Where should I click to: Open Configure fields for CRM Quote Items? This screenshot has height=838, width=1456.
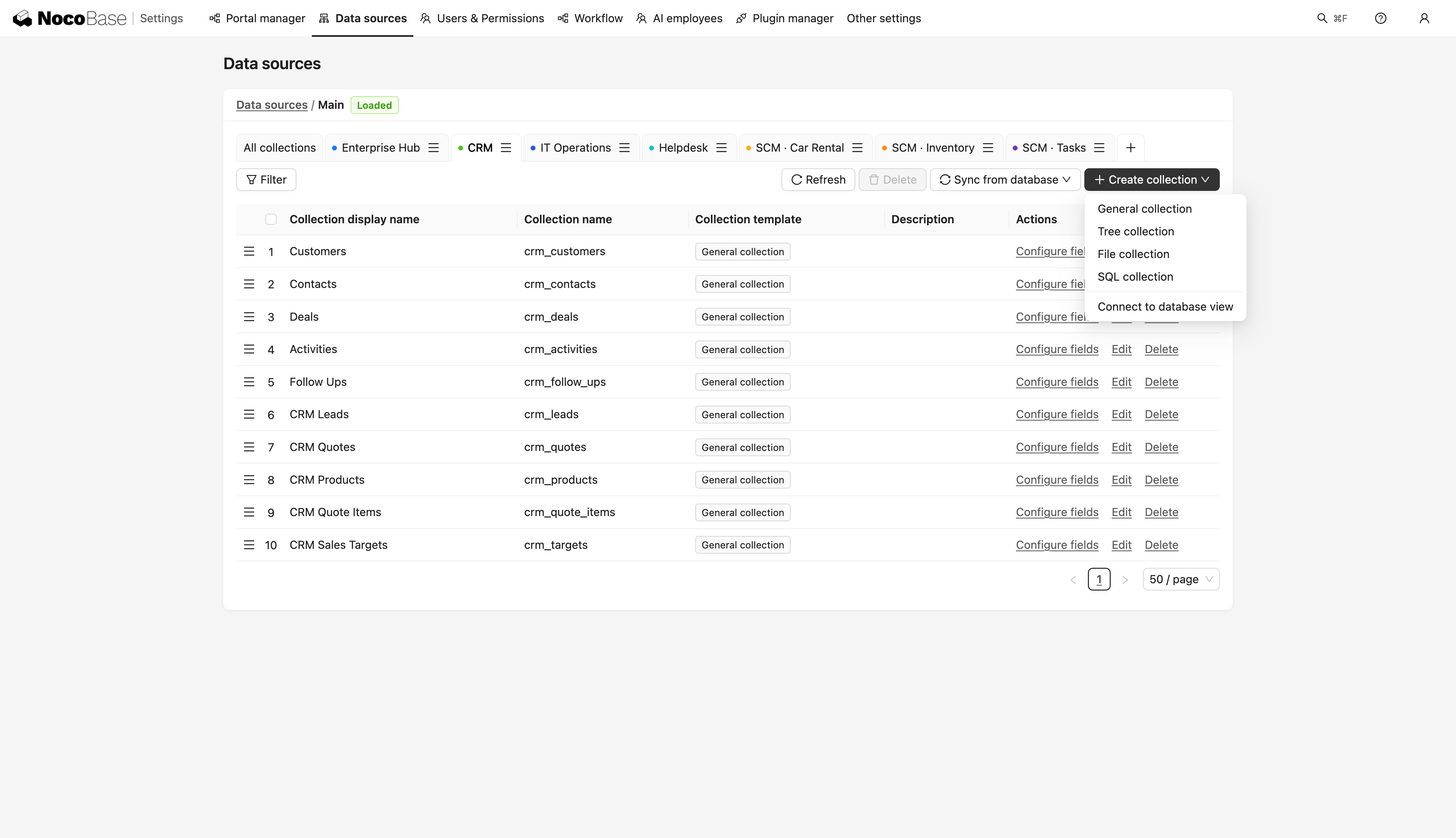pos(1057,512)
